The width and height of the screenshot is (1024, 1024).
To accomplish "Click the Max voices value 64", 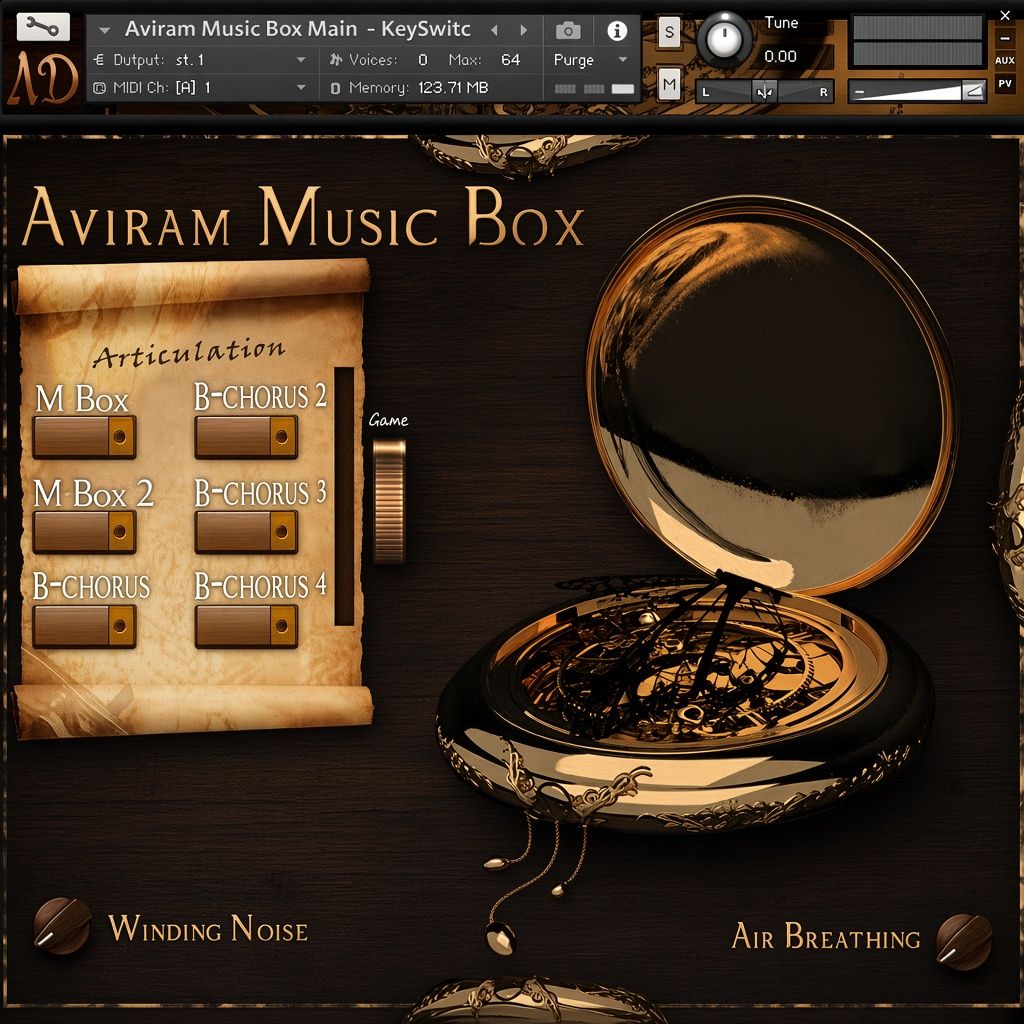I will 510,60.
